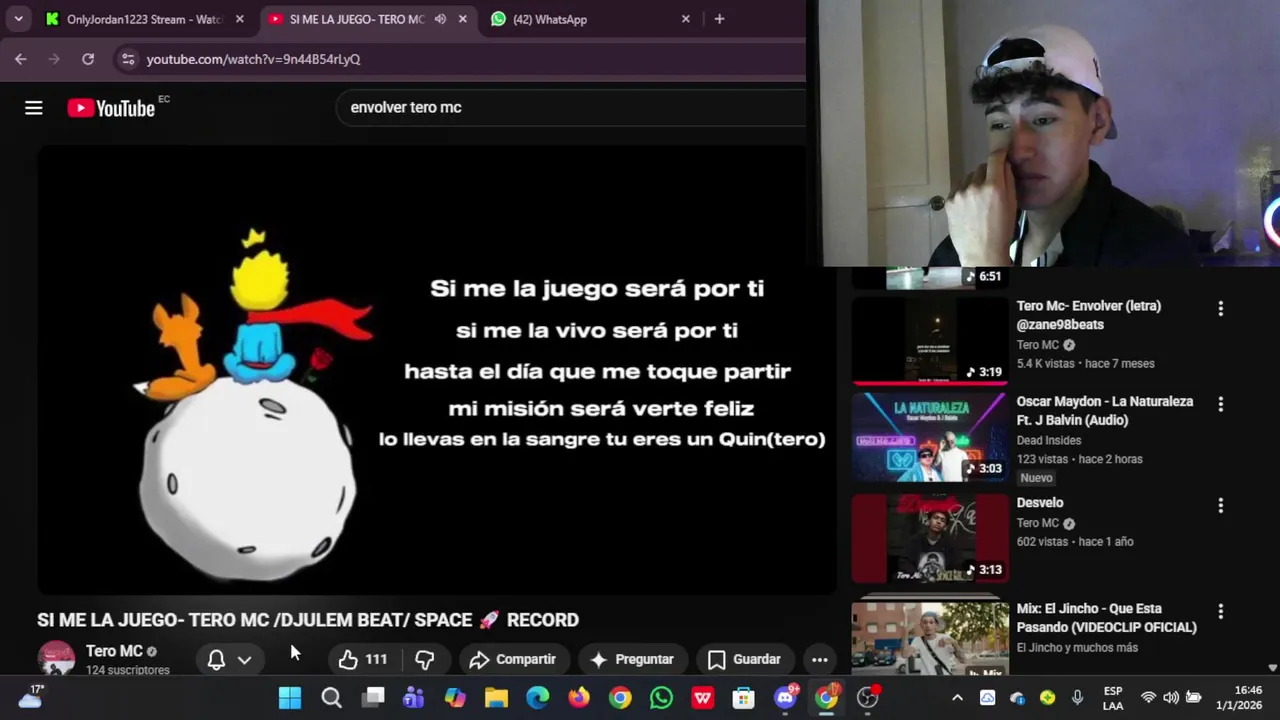The image size is (1280, 720).
Task: Click the address bar URL
Action: coord(254,59)
